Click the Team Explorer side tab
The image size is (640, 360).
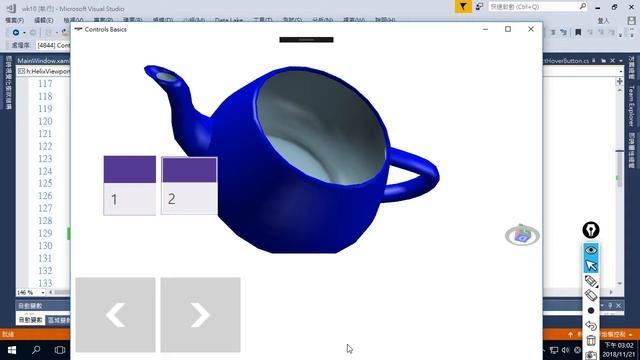click(x=631, y=106)
